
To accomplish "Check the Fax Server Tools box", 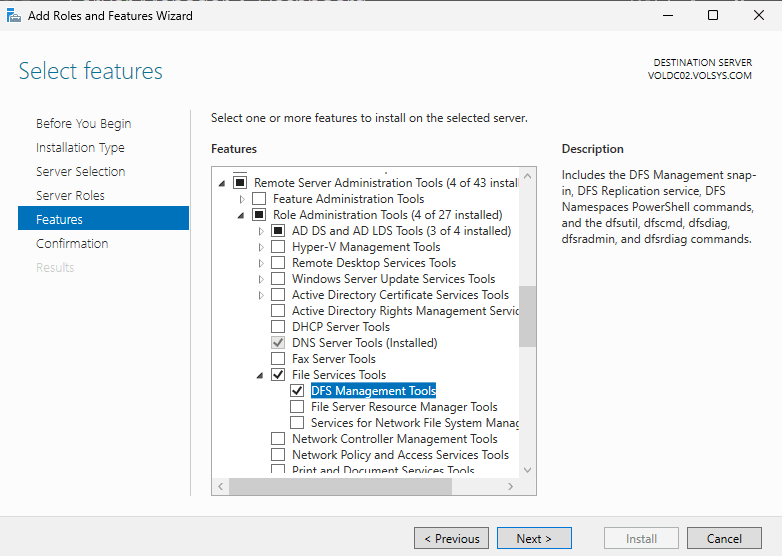I will [278, 359].
